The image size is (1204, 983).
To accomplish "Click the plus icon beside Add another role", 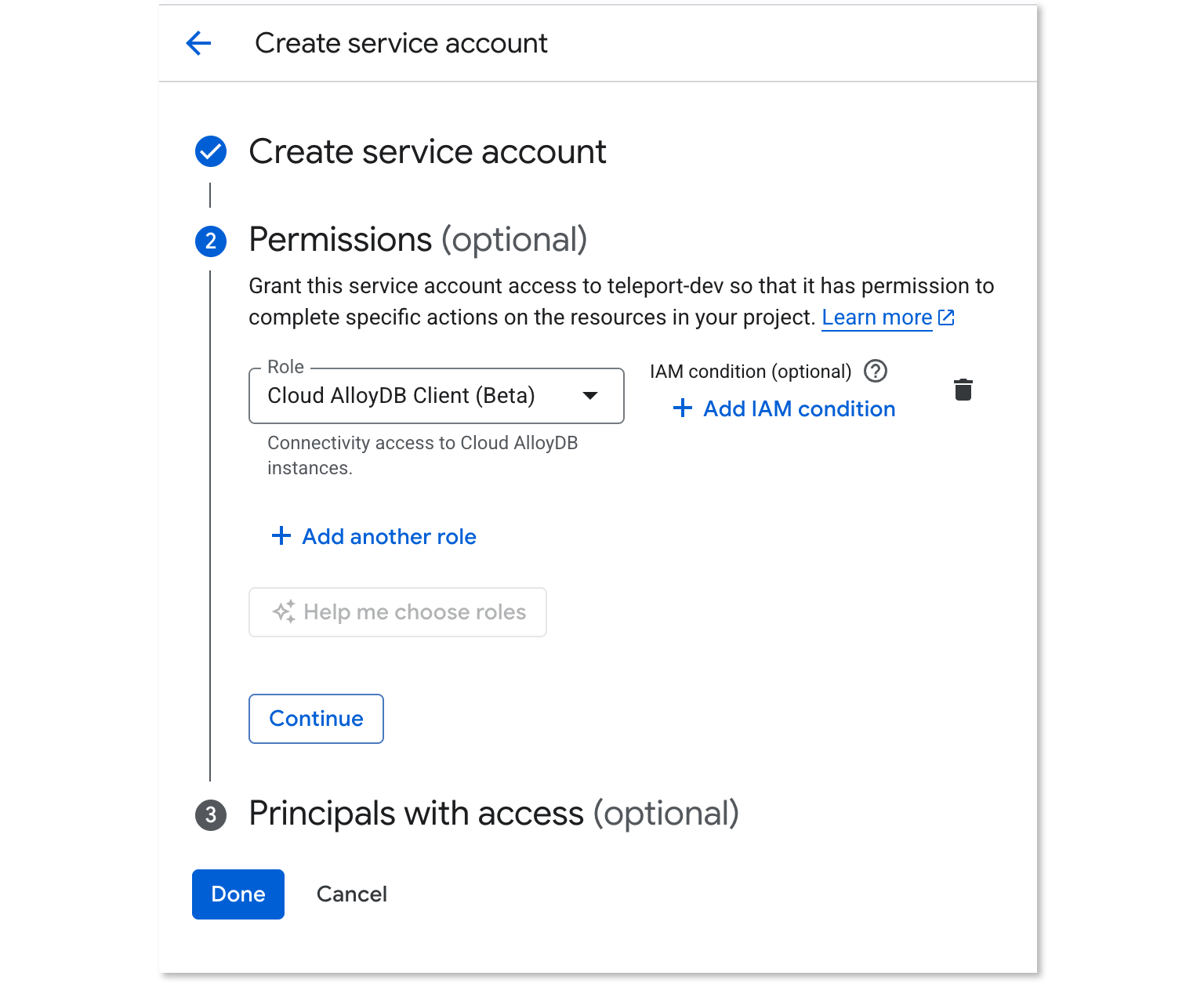I will click(281, 535).
